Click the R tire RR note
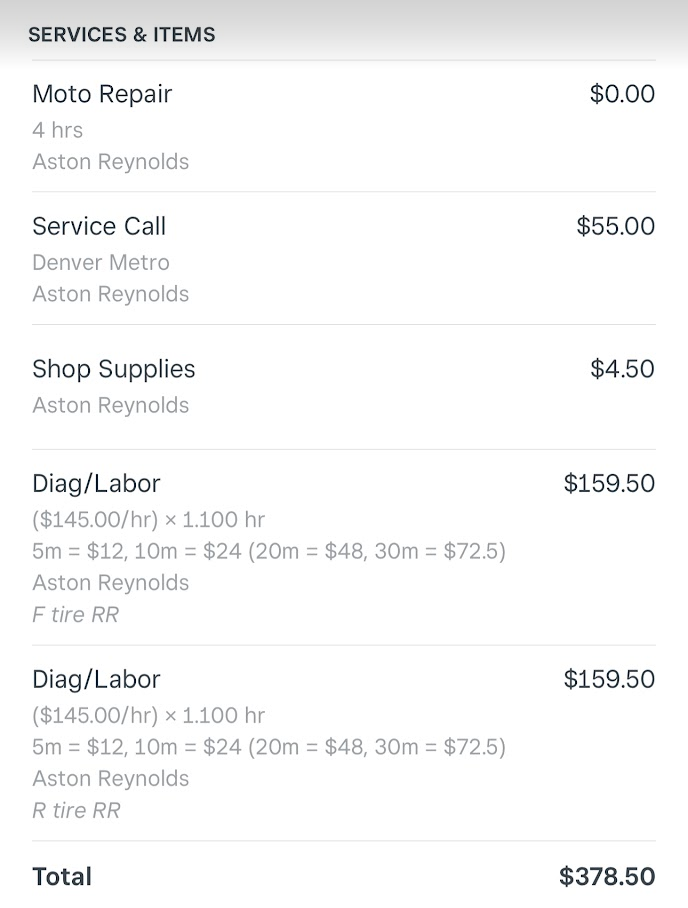 pyautogui.click(x=76, y=810)
